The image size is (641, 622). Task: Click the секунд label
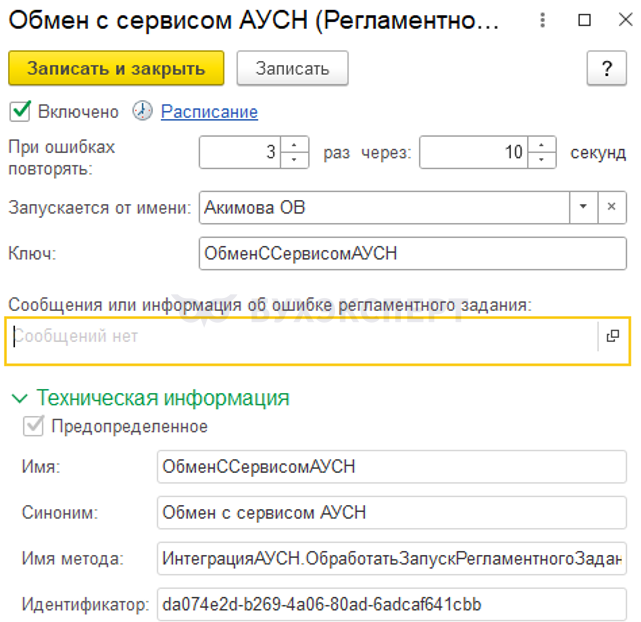coord(598,152)
